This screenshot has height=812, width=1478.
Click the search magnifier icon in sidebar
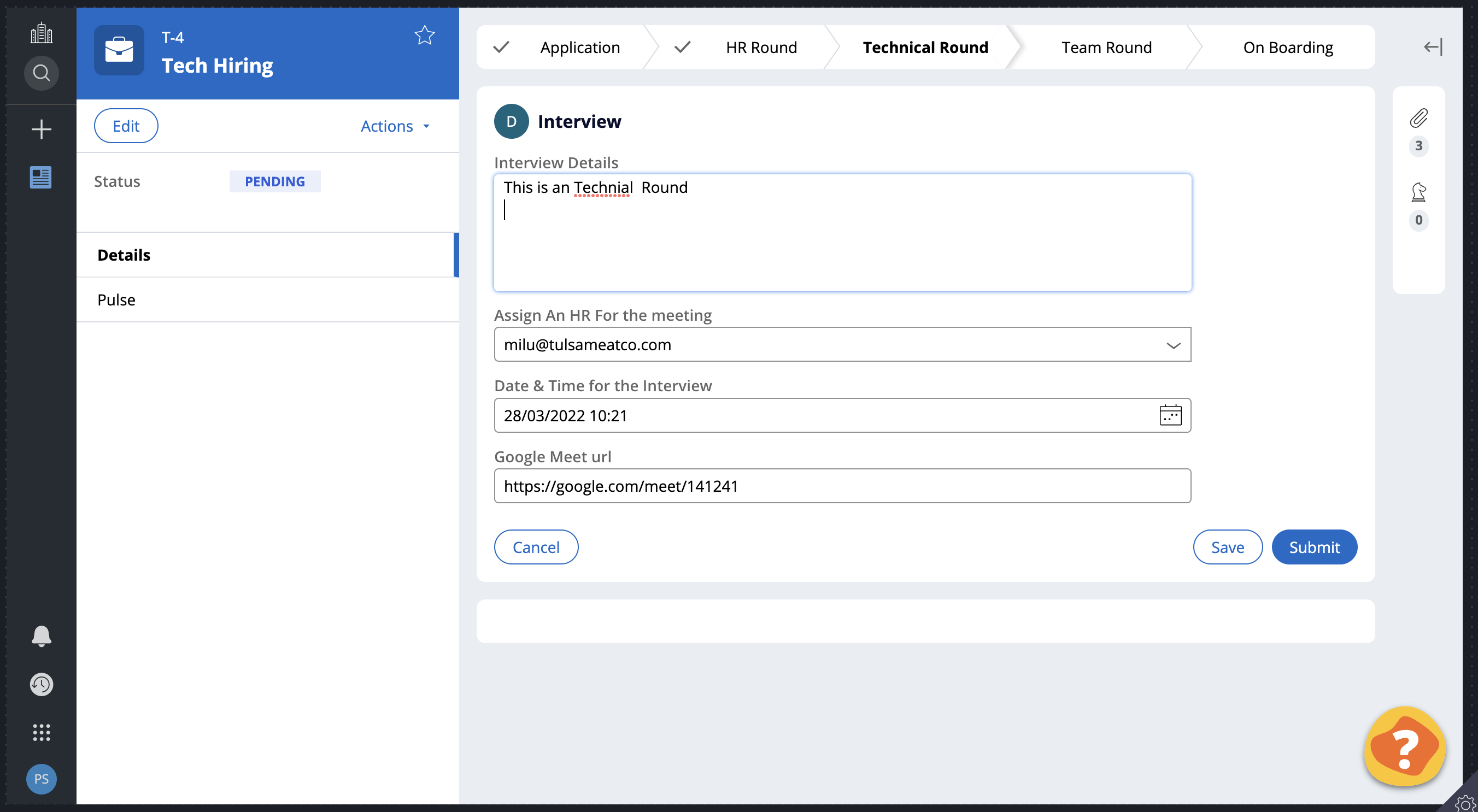click(x=42, y=73)
